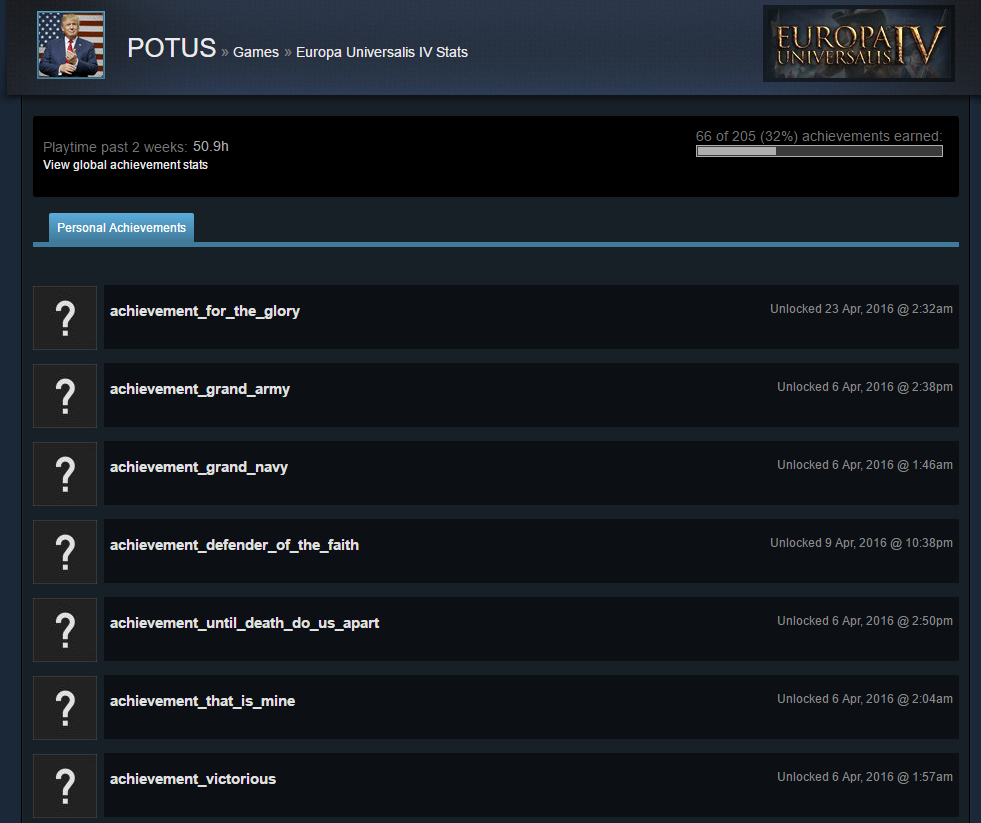Select the achievement_grand_army title text
The width and height of the screenshot is (981, 823).
pyautogui.click(x=200, y=389)
